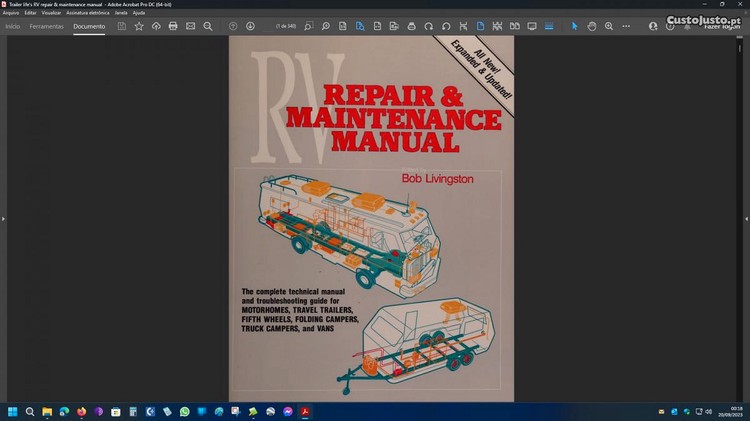Expand the left navigation pane arrow

(3, 218)
